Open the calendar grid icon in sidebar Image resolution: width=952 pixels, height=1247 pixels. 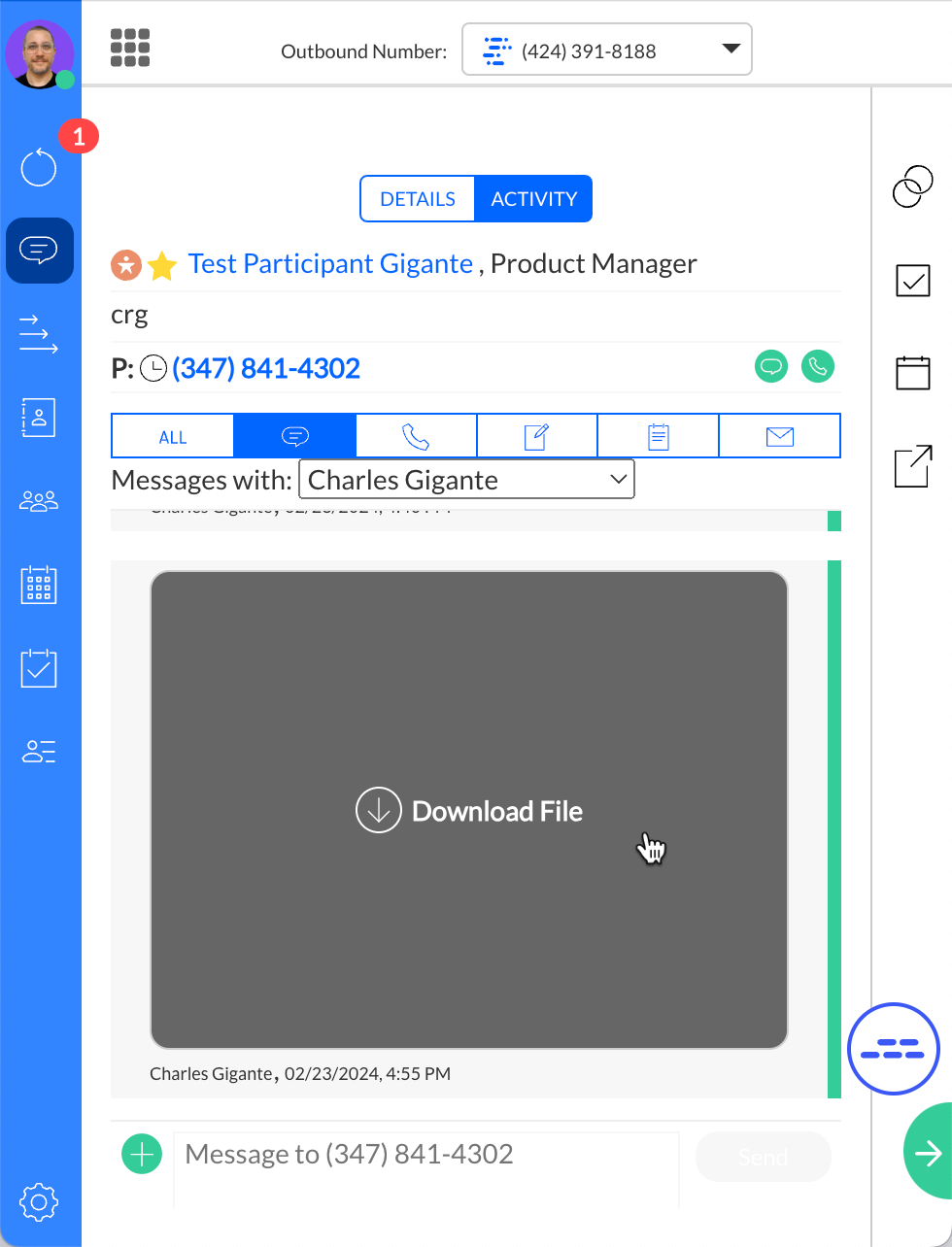click(x=39, y=586)
